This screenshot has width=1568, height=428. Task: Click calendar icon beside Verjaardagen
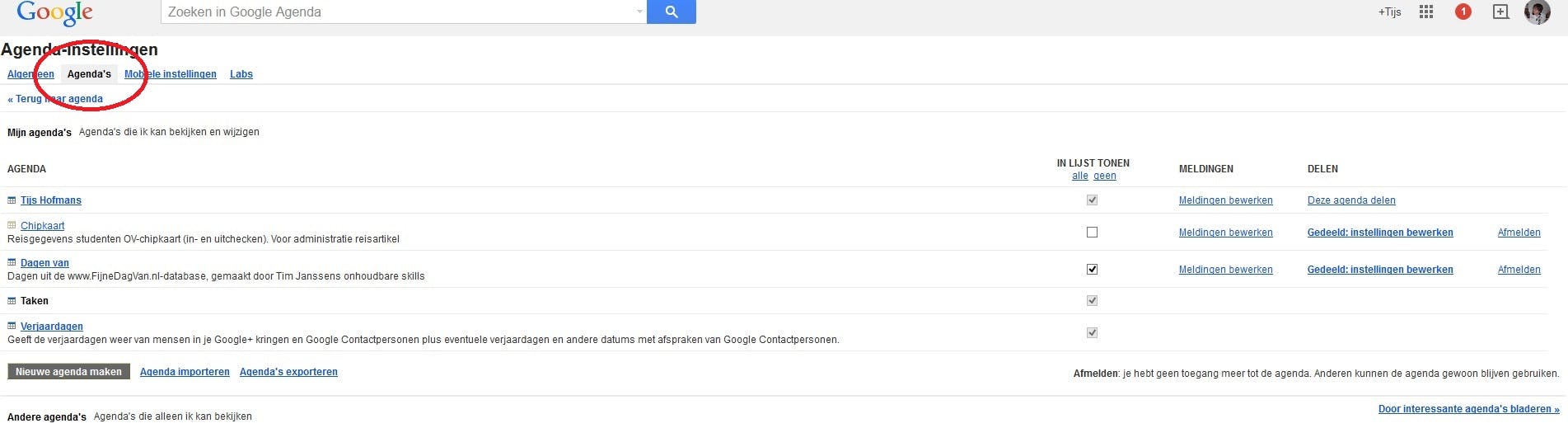point(12,326)
